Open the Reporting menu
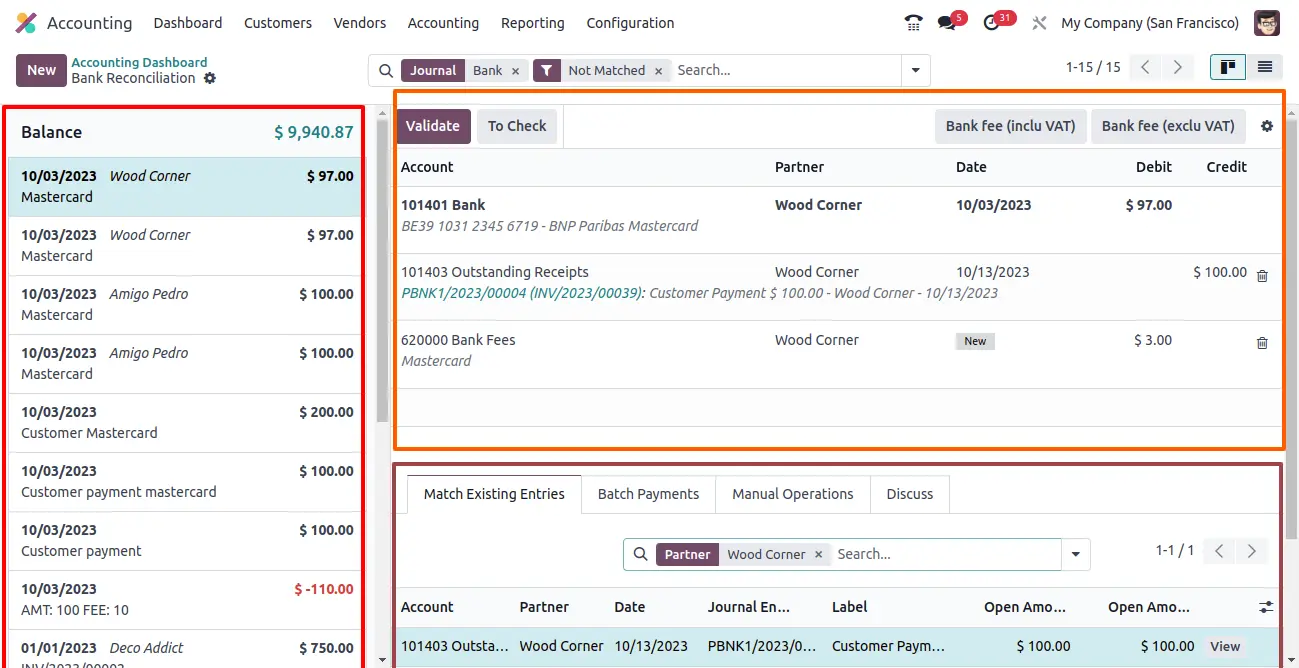Screen dimensions: 1299x668 point(533,23)
